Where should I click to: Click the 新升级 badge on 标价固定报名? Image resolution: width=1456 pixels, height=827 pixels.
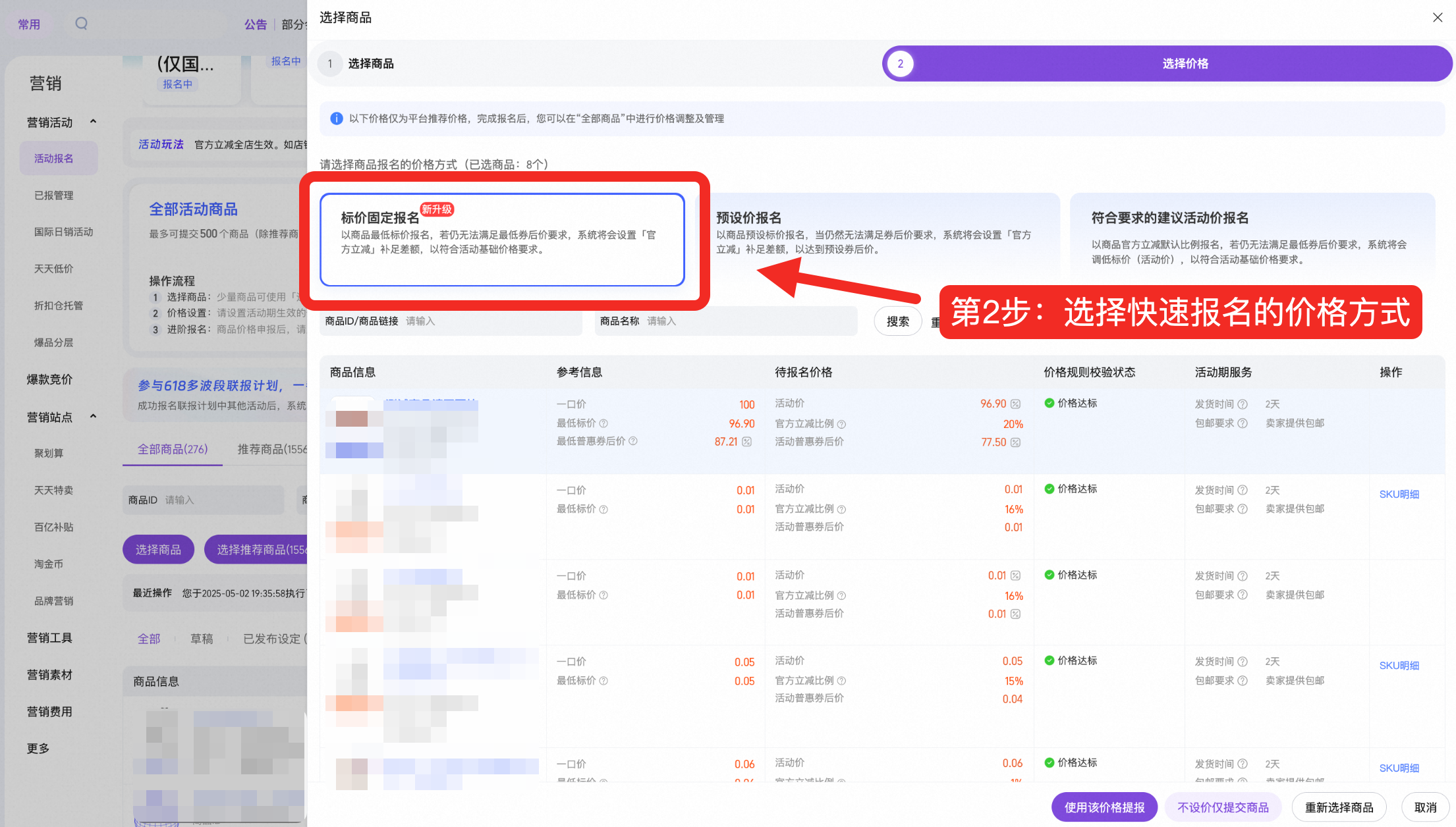click(437, 209)
